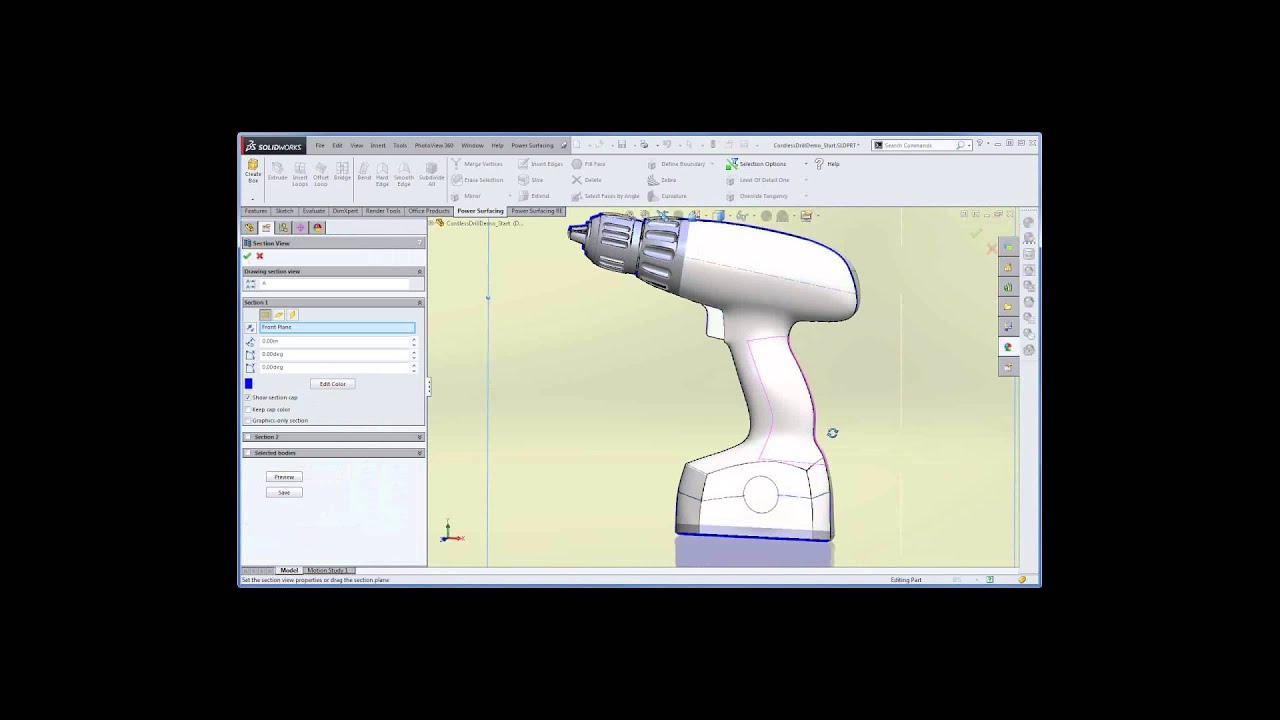Click the Front Plane reference field
Viewport: 1280px width, 720px height.
(x=337, y=327)
